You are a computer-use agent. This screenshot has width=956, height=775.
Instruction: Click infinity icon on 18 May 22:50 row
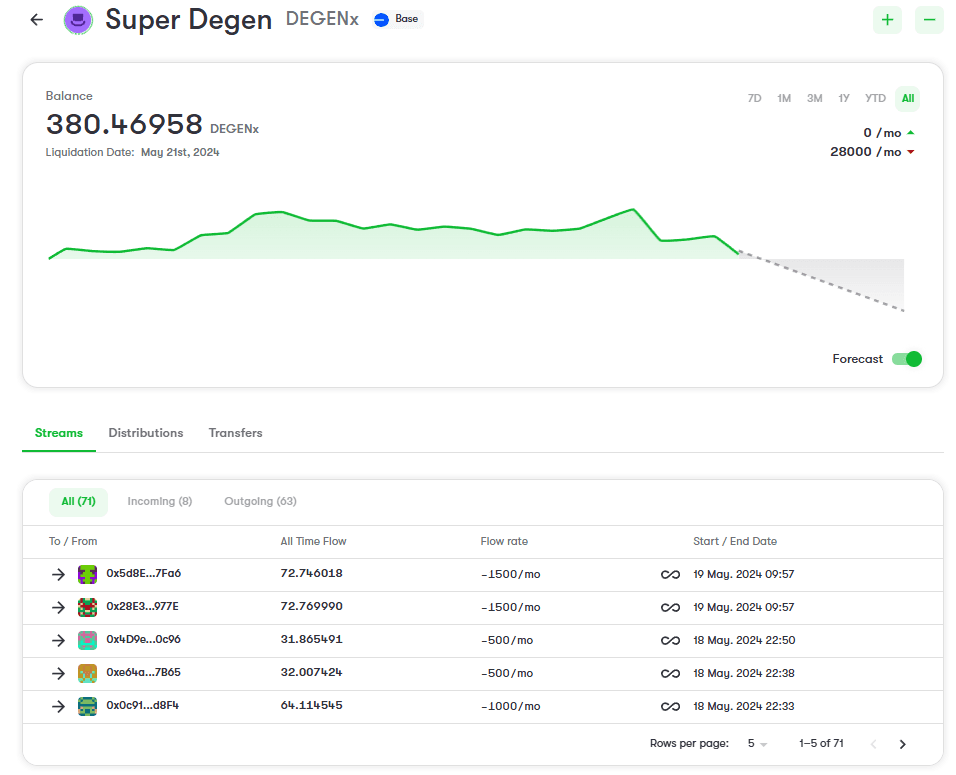pyautogui.click(x=670, y=640)
